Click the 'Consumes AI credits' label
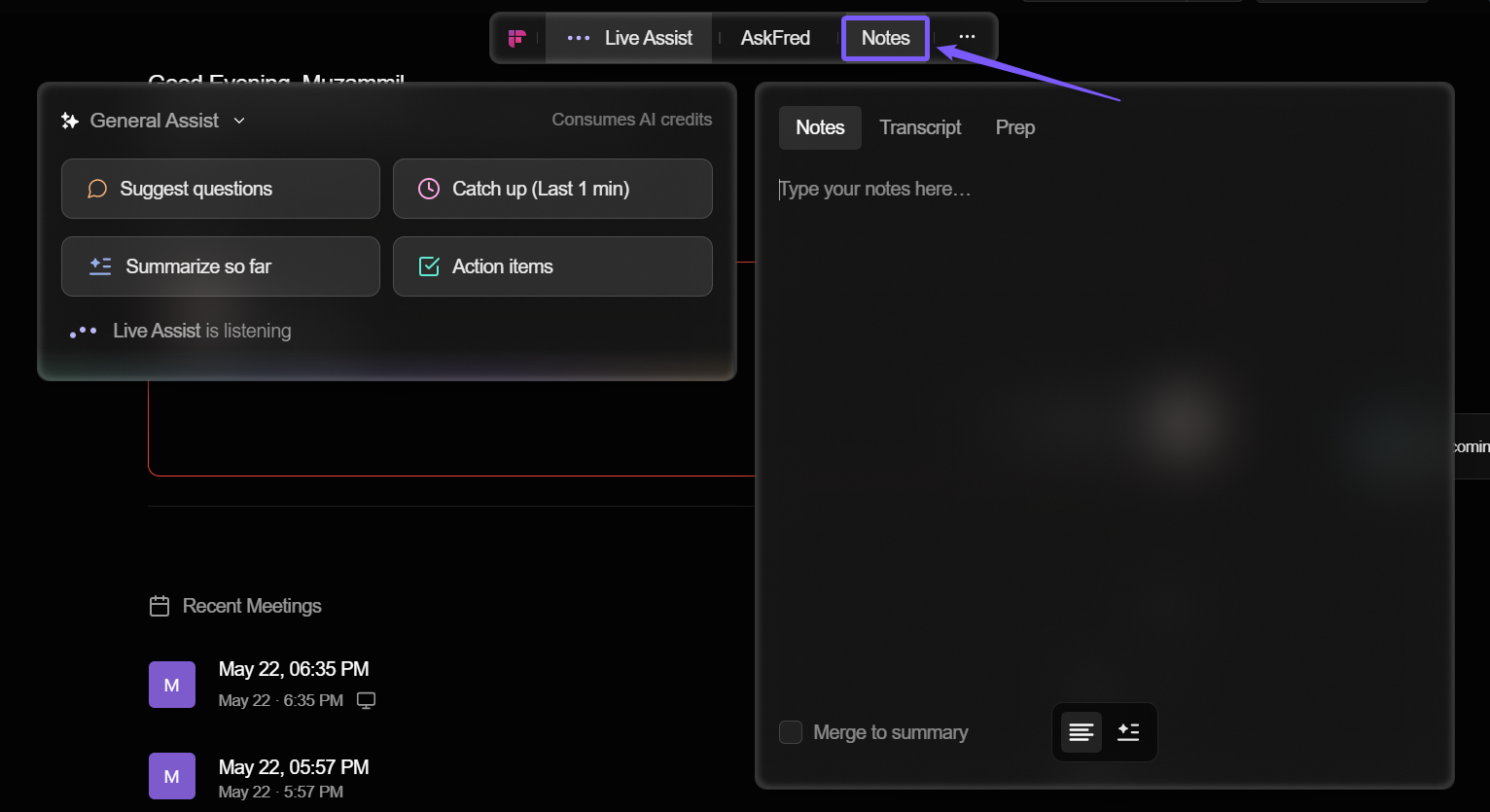This screenshot has height=812, width=1490. click(632, 120)
